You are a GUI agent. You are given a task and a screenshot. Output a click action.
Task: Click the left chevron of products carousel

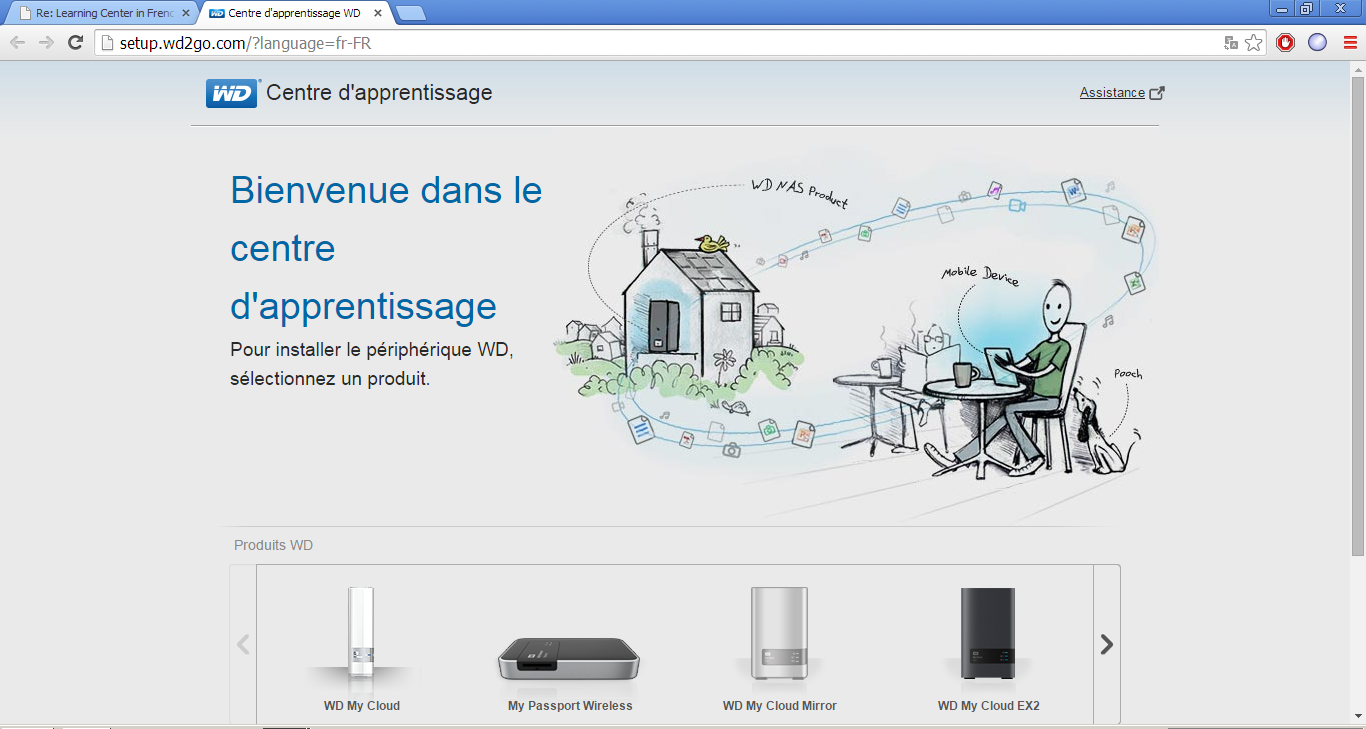click(243, 644)
